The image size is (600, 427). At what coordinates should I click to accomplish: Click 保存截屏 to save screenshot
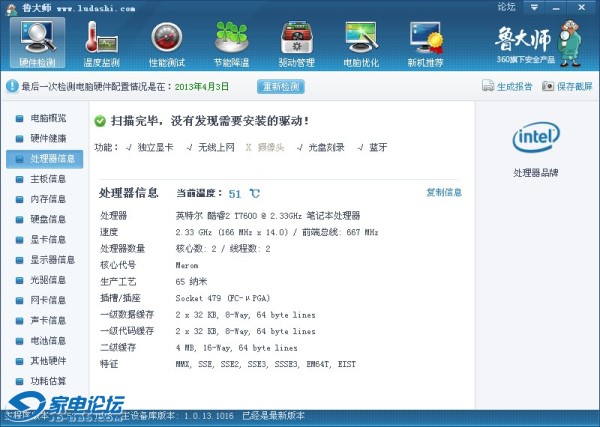point(568,87)
